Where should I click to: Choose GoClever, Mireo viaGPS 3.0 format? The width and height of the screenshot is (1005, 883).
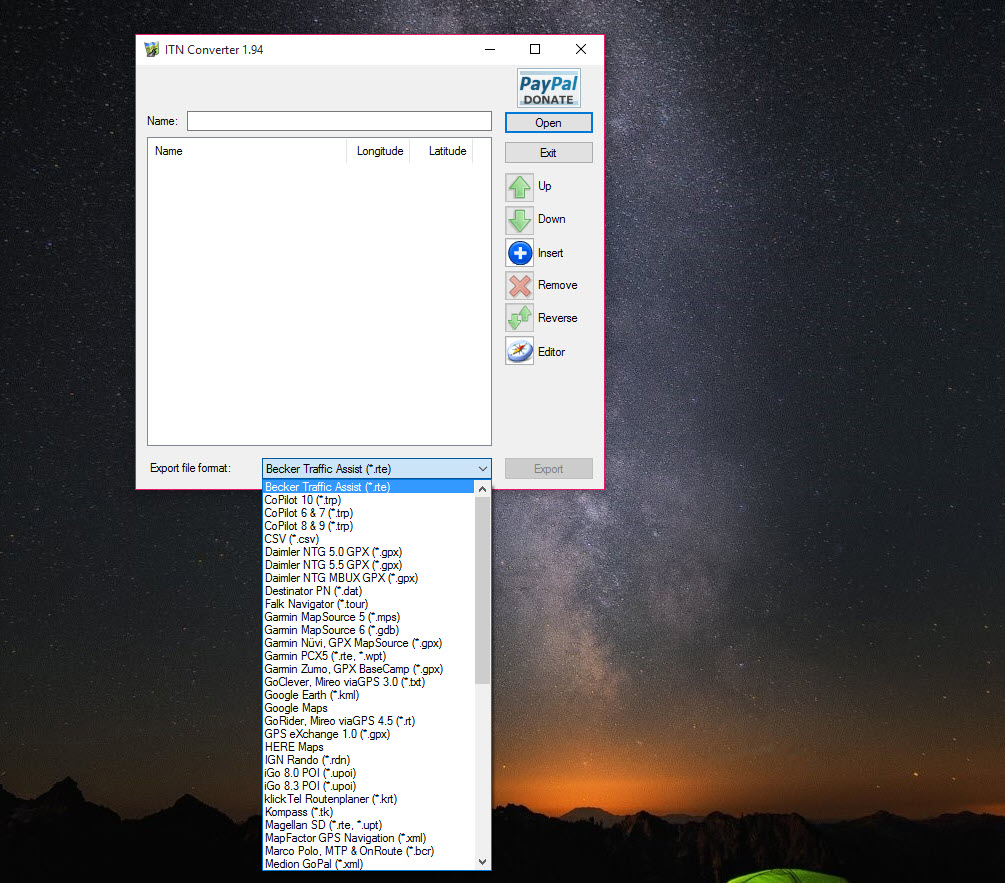click(x=369, y=682)
